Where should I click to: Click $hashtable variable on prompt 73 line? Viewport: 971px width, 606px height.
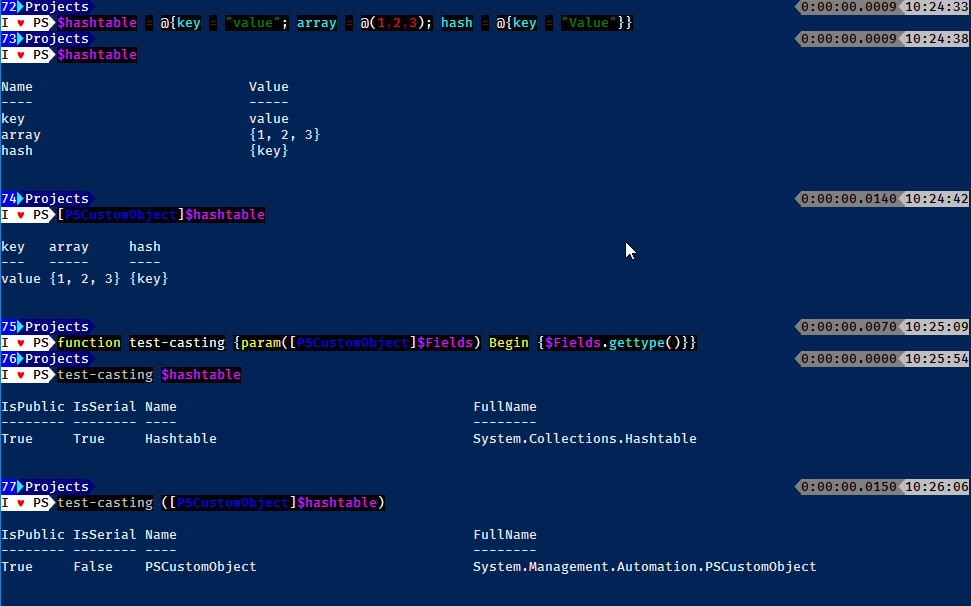tap(97, 54)
